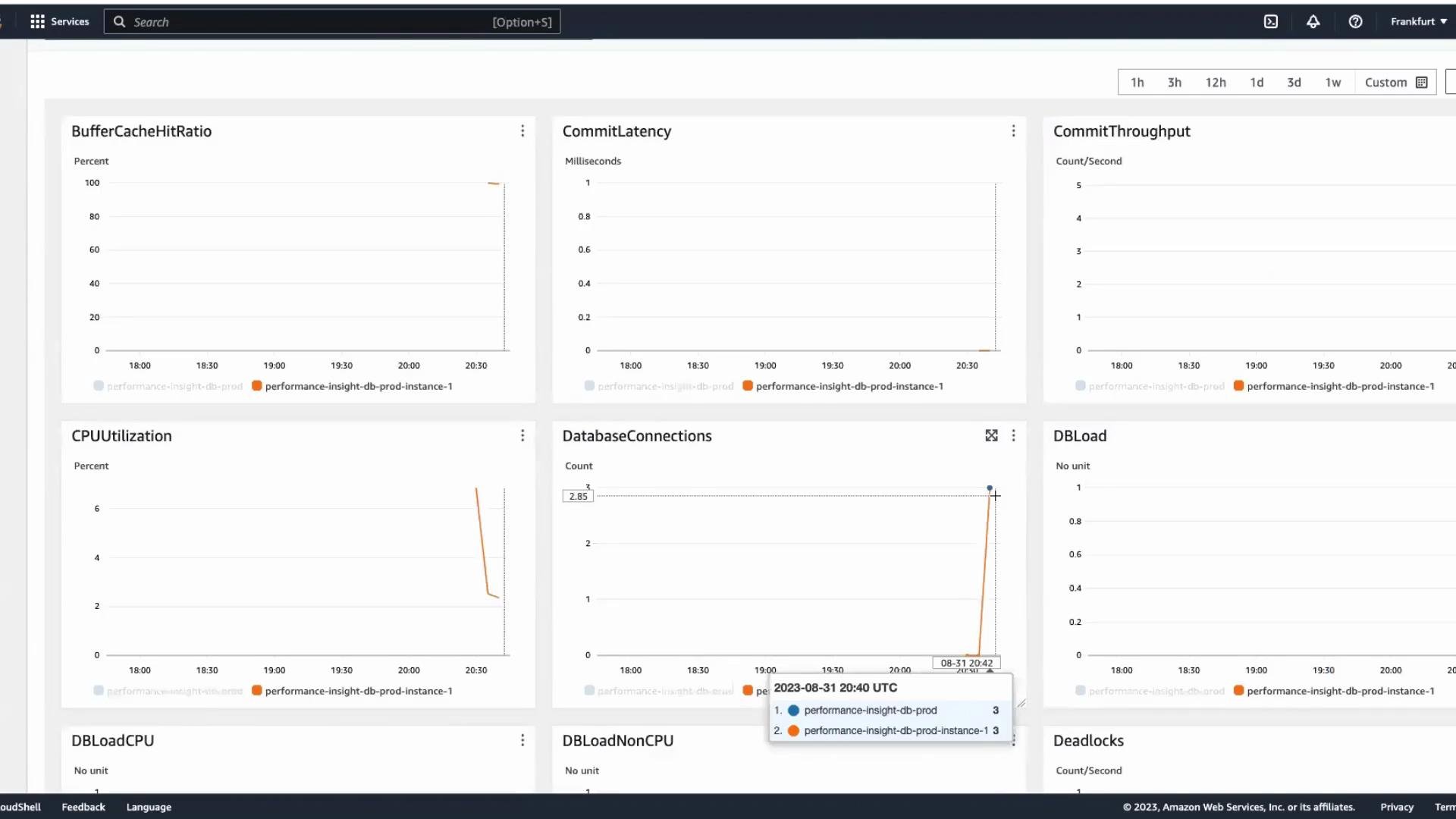
Task: Open the notifications bell
Action: (x=1313, y=21)
